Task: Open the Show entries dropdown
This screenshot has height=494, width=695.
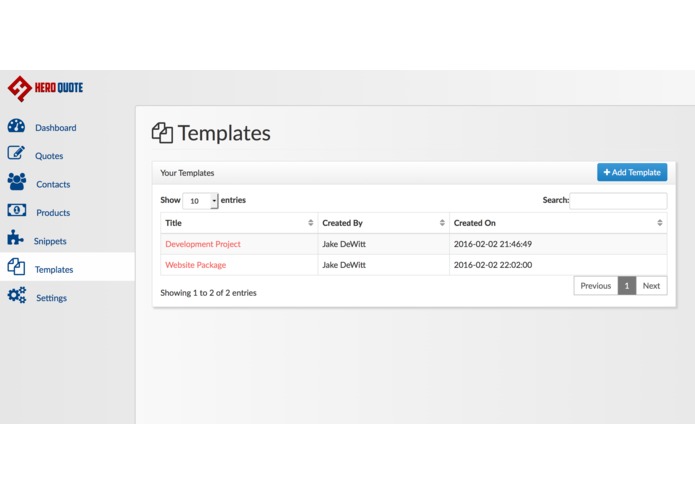Action: [x=200, y=201]
